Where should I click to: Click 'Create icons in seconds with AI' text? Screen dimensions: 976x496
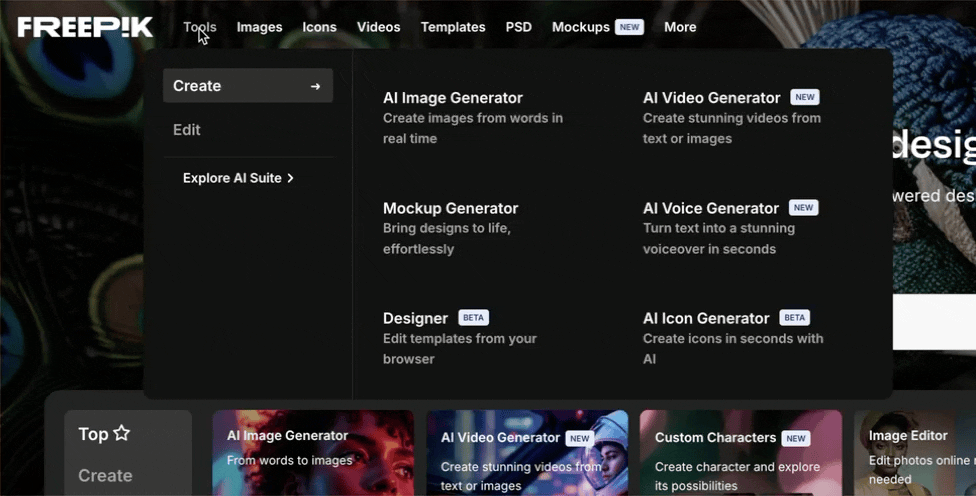click(733, 349)
